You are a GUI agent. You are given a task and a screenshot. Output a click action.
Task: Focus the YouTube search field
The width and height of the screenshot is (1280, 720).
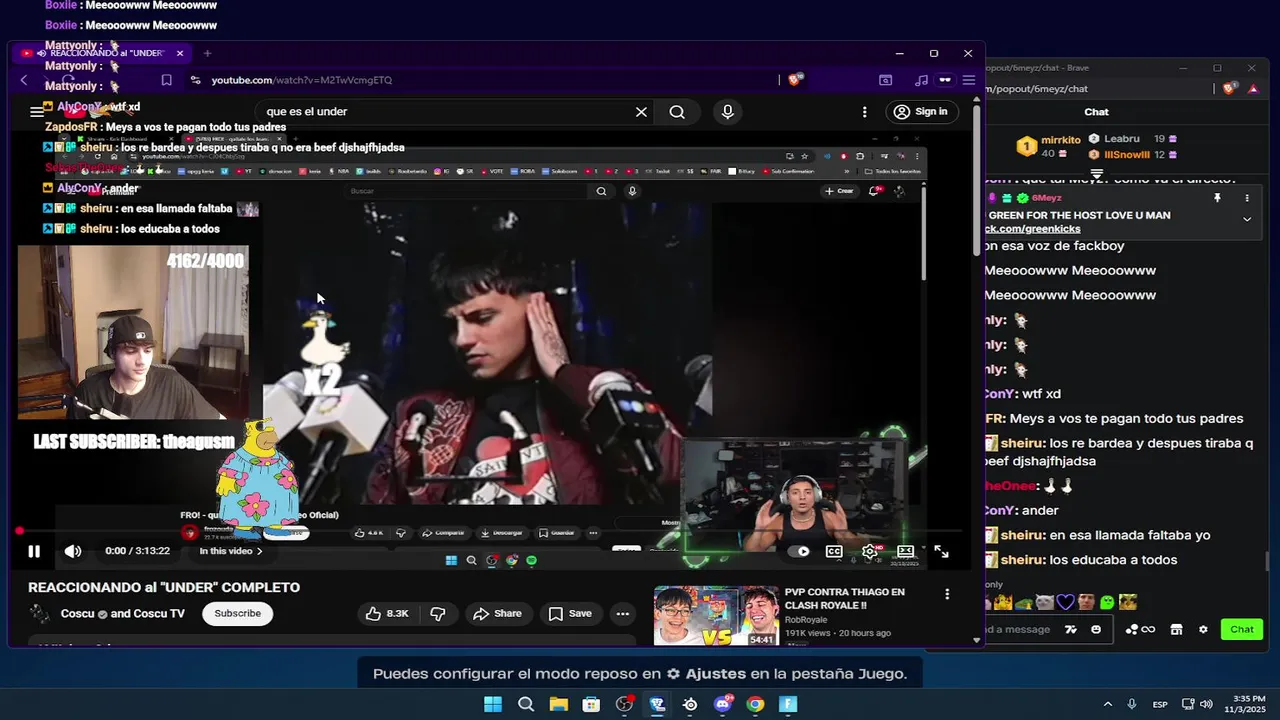click(440, 112)
